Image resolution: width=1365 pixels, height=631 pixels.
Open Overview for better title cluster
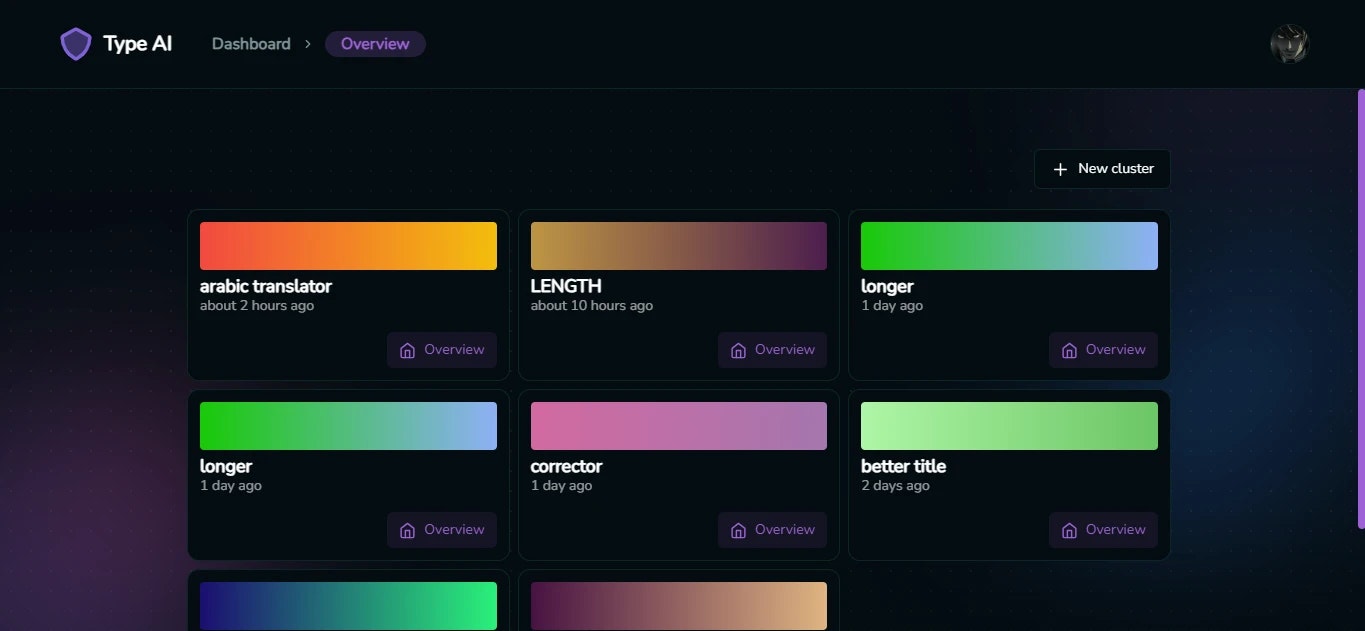pyautogui.click(x=1104, y=530)
